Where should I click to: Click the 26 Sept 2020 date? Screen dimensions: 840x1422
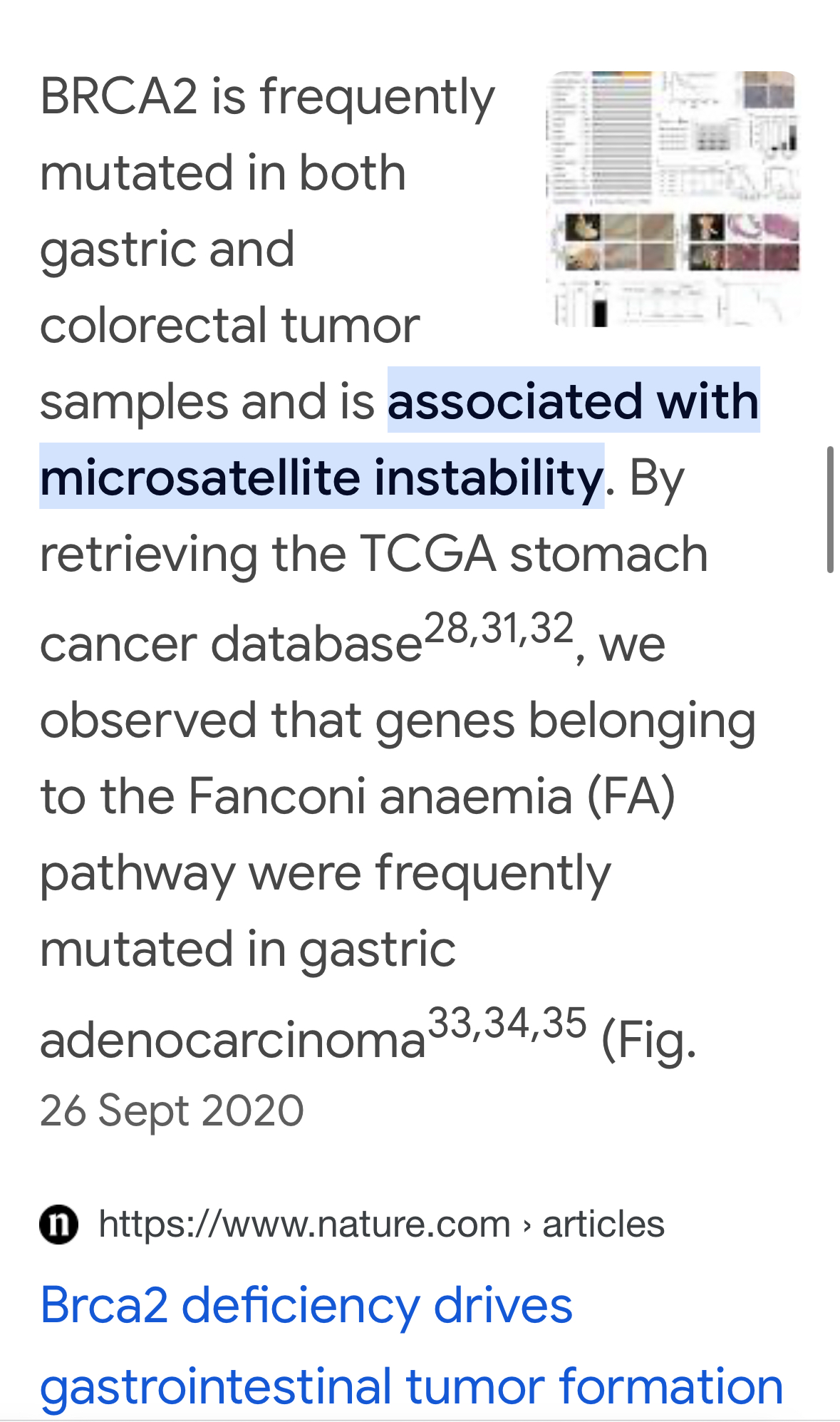tap(172, 1111)
